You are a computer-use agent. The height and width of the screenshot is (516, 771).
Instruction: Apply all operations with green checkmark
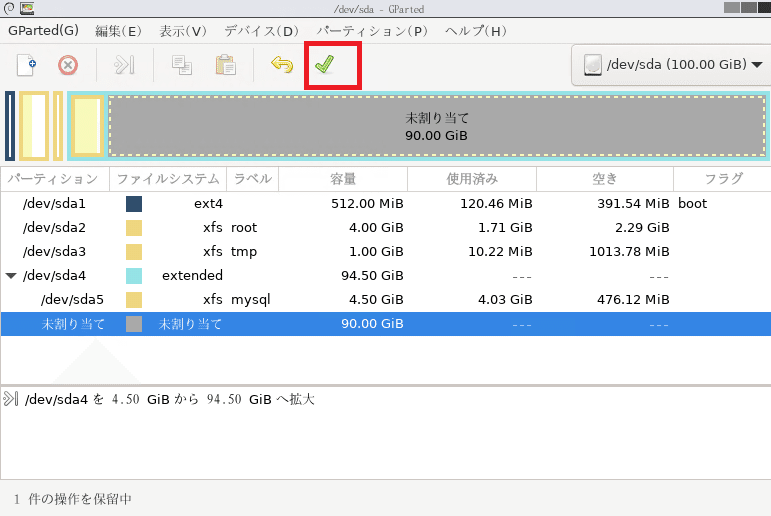click(325, 64)
